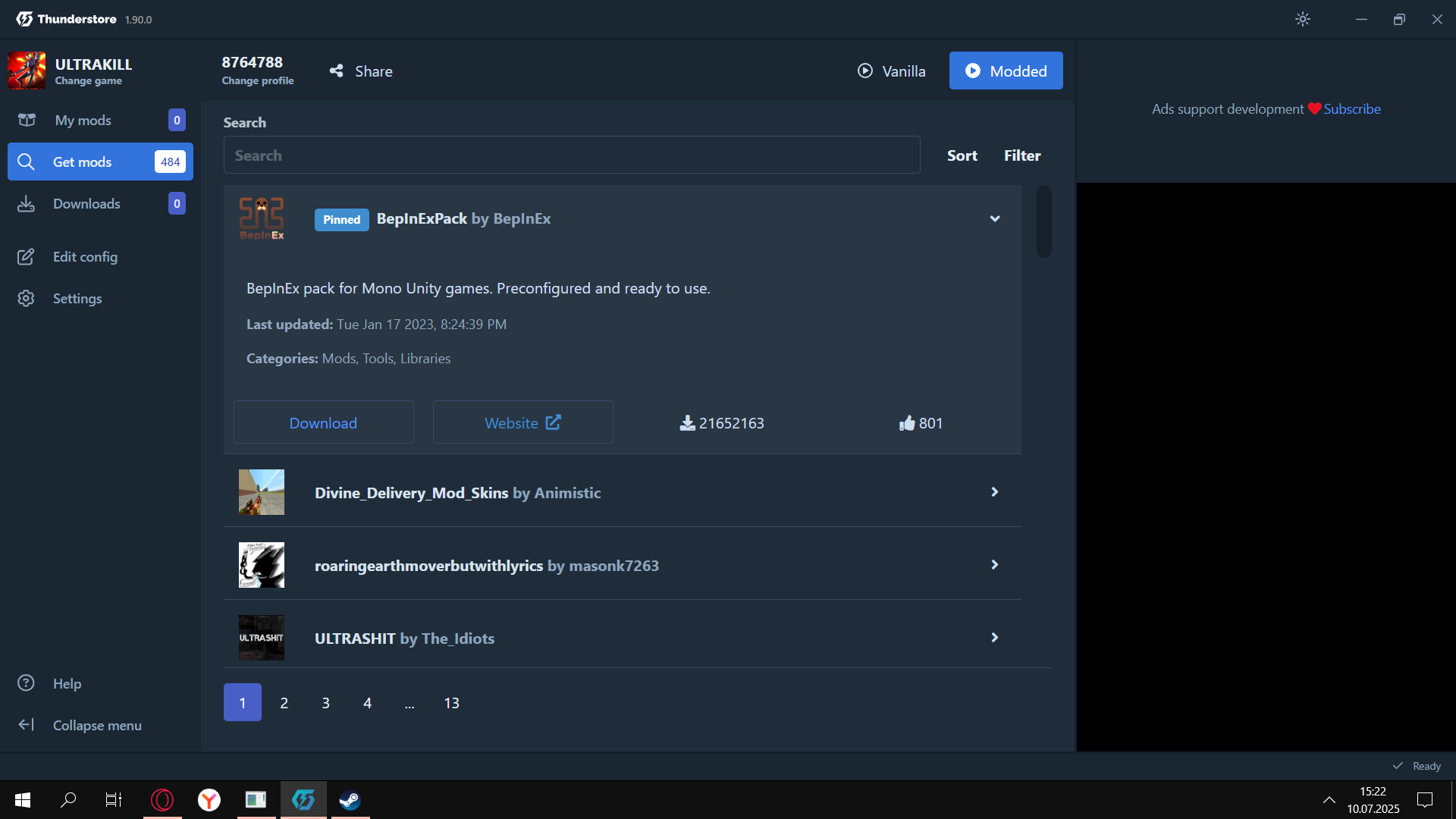Click the Share icon
The image size is (1456, 819).
coord(336,71)
